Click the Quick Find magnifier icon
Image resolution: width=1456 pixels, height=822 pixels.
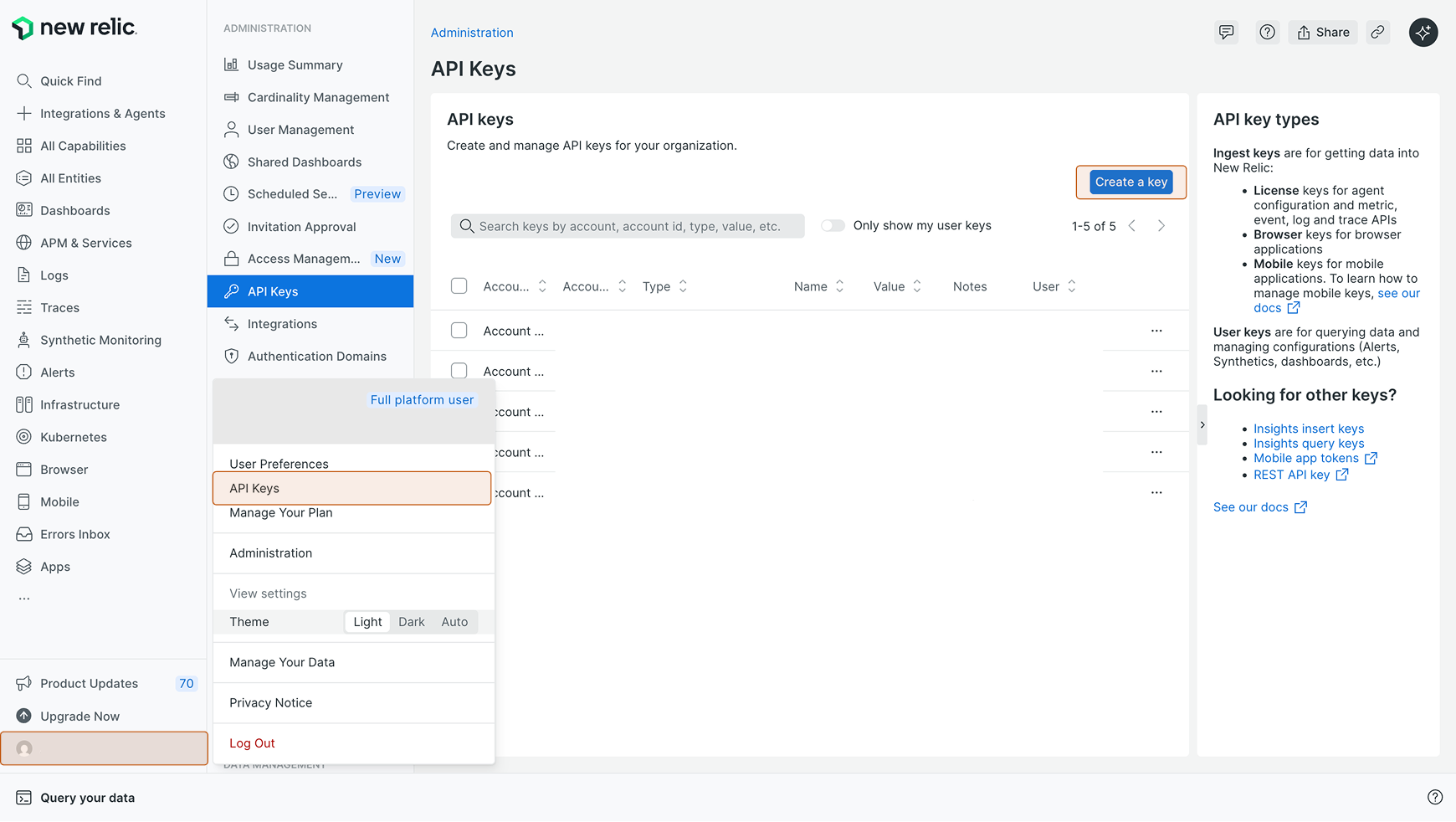coord(24,81)
